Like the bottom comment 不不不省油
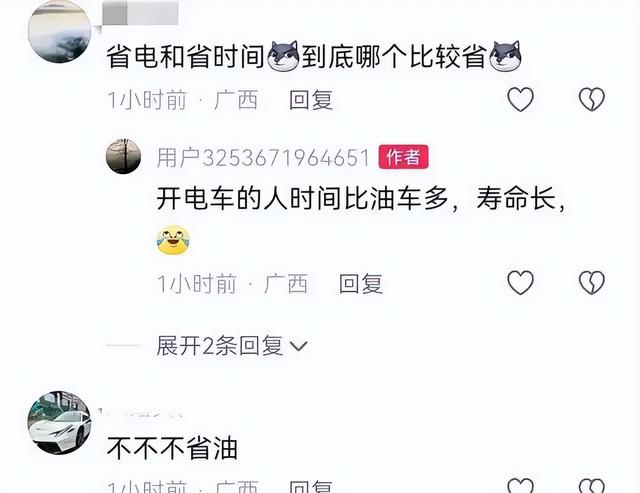Screen dimensions: 640x493 (x=520, y=486)
